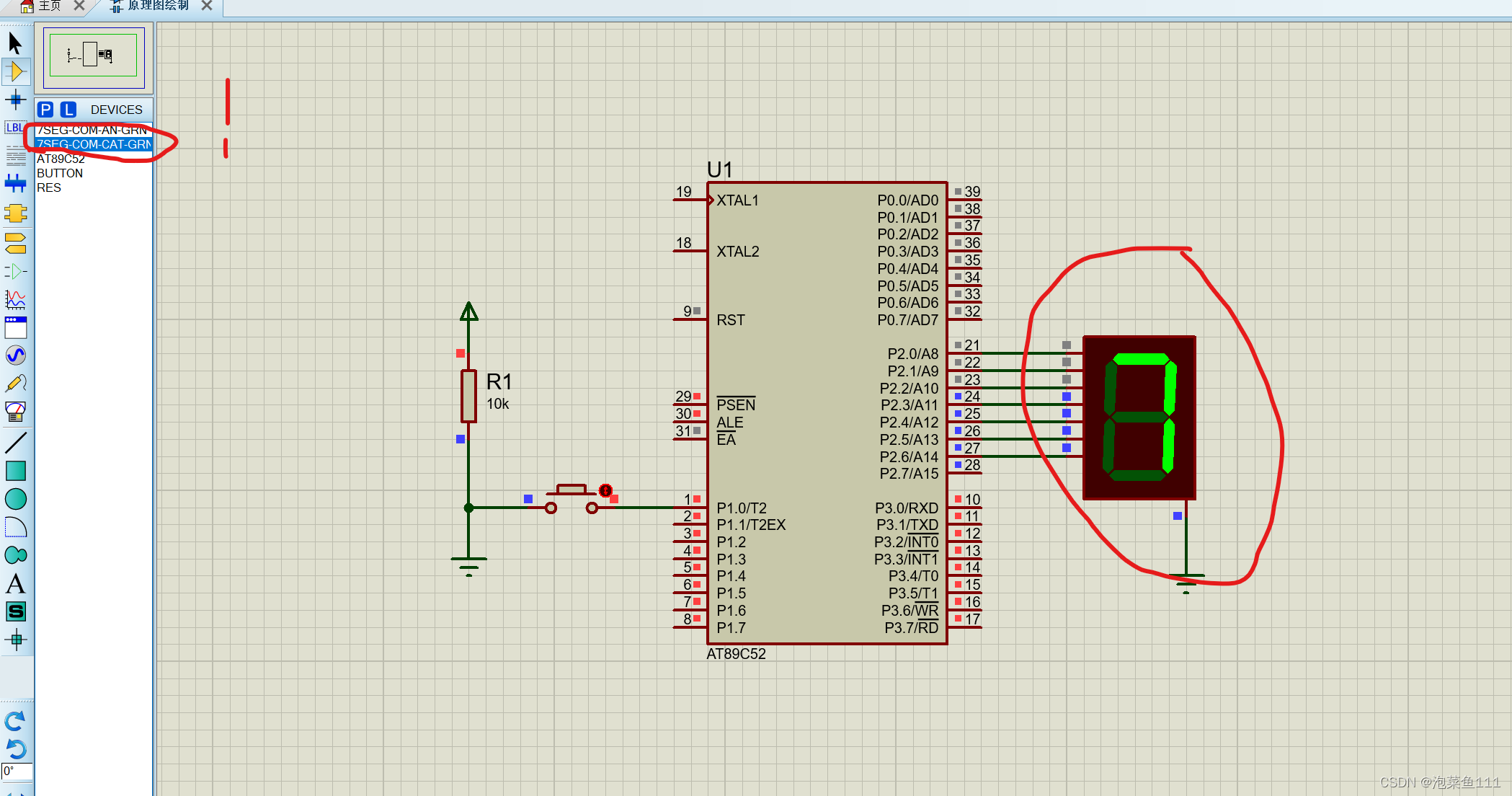
Task: Click the component preview thumbnail
Action: (x=94, y=56)
